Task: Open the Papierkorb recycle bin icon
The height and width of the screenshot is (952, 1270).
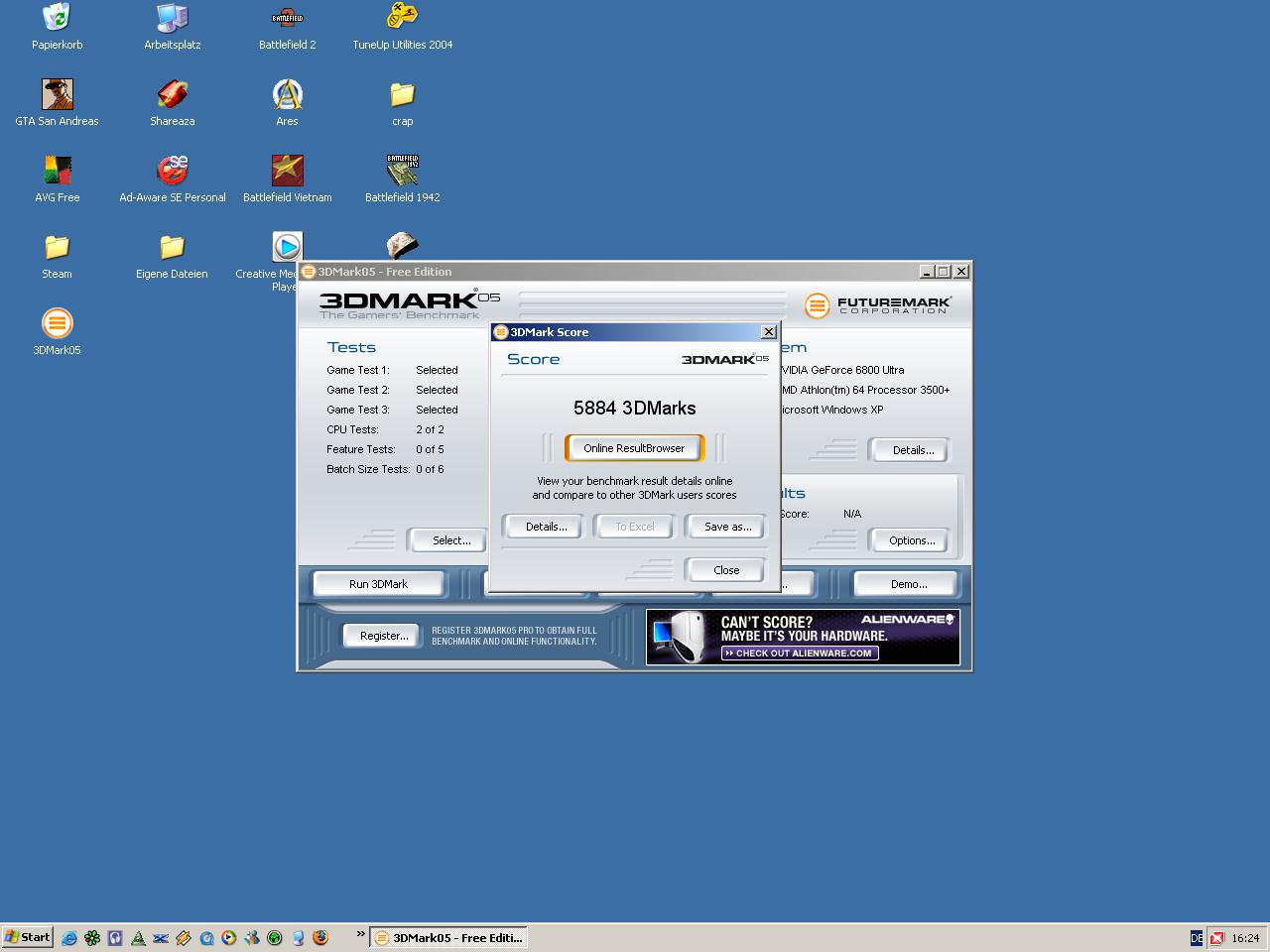Action: point(57,27)
